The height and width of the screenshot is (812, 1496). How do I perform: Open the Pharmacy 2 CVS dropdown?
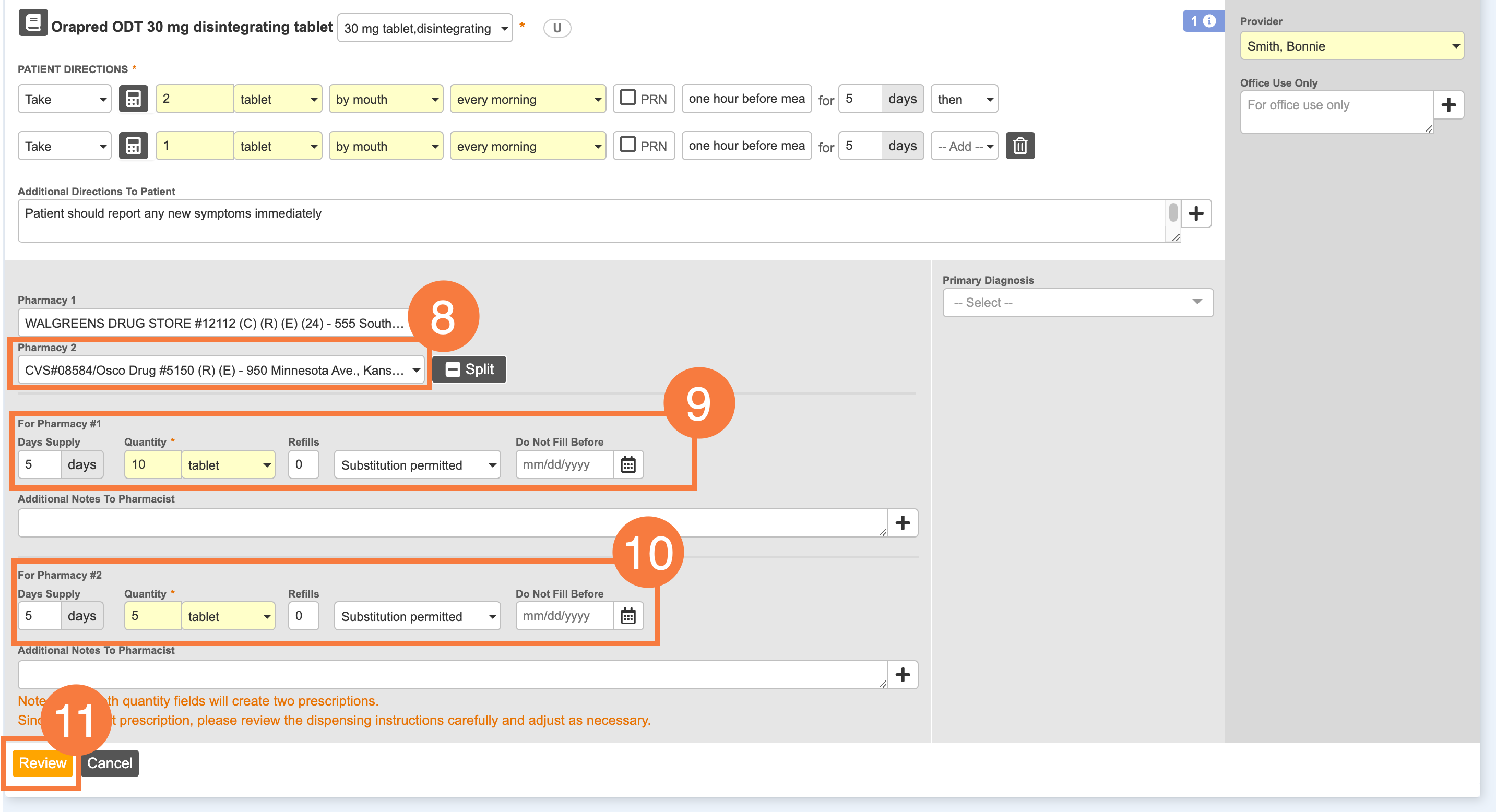(x=221, y=371)
